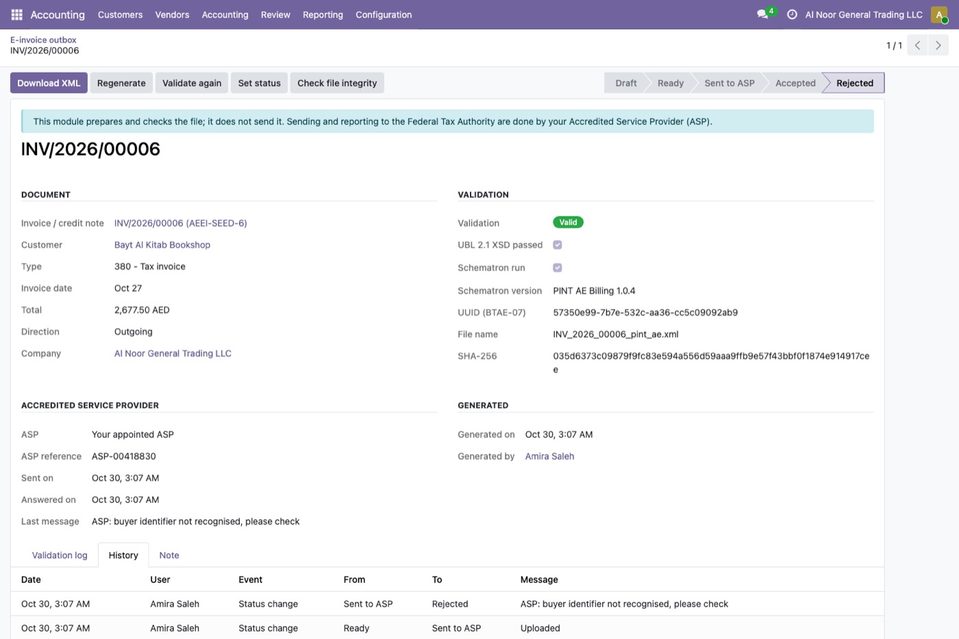Click the Download XML button
The width and height of the screenshot is (959, 639).
pyautogui.click(x=48, y=83)
